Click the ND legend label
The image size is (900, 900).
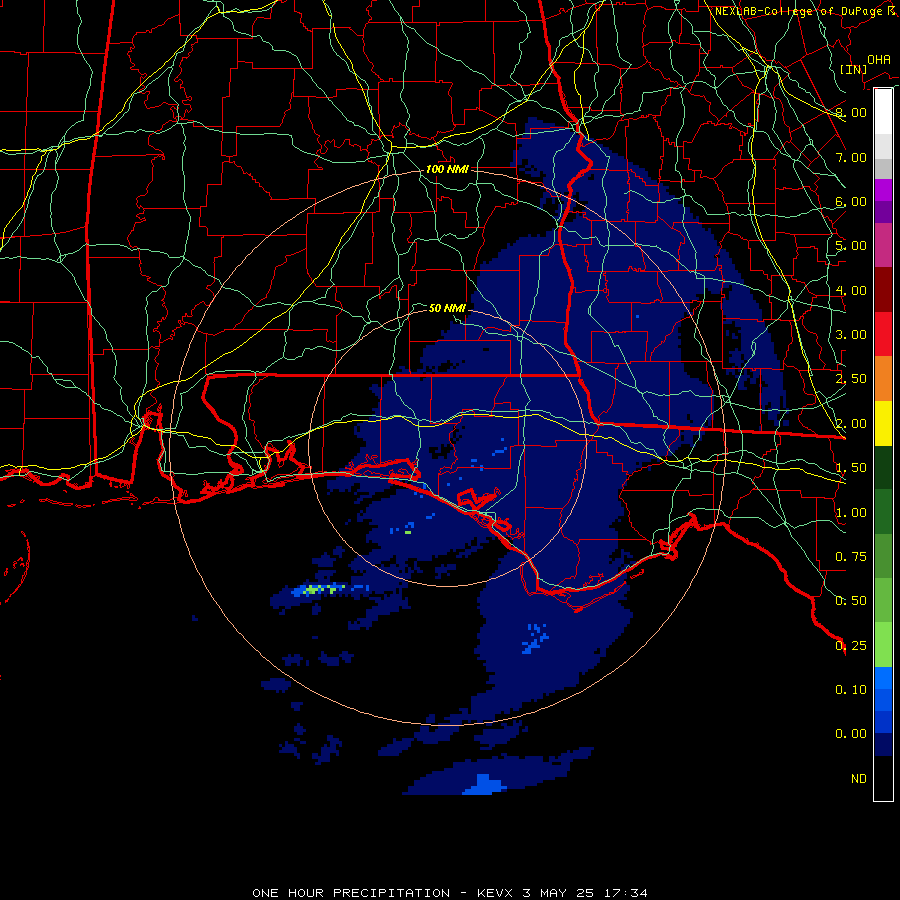tap(859, 779)
